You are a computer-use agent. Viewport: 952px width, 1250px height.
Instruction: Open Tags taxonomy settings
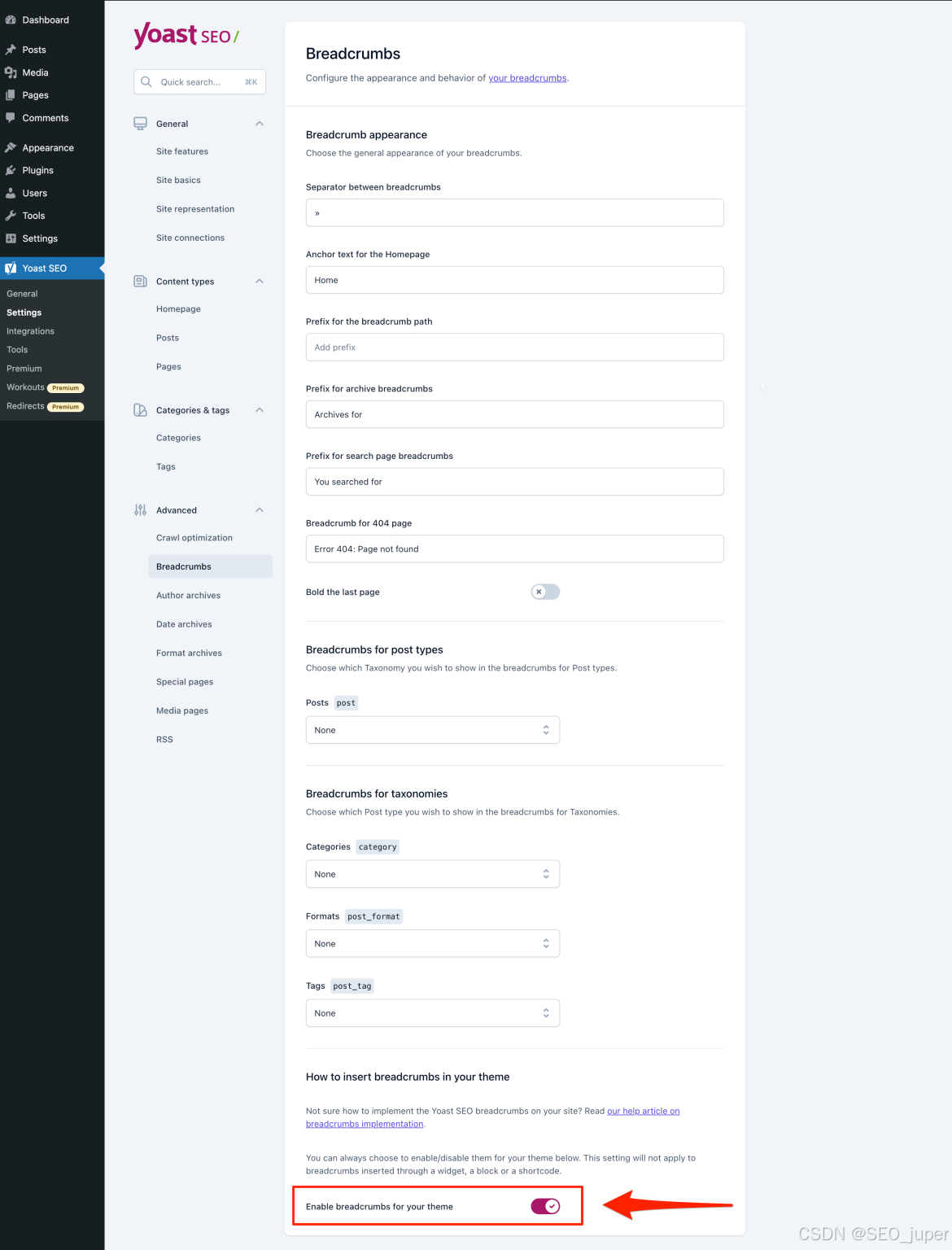166,467
